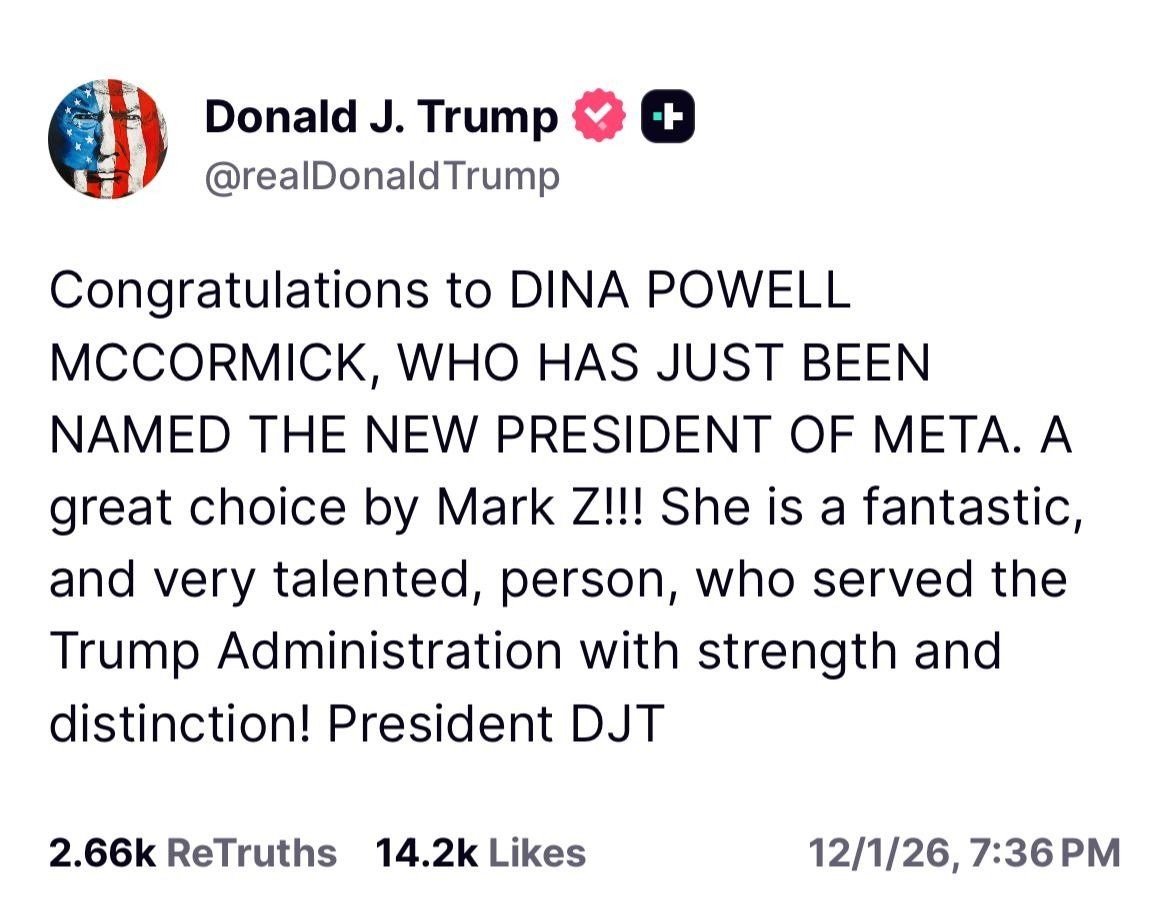1170x899 pixels.
Task: View the 2.66k ReTruths count
Action: click(x=101, y=853)
